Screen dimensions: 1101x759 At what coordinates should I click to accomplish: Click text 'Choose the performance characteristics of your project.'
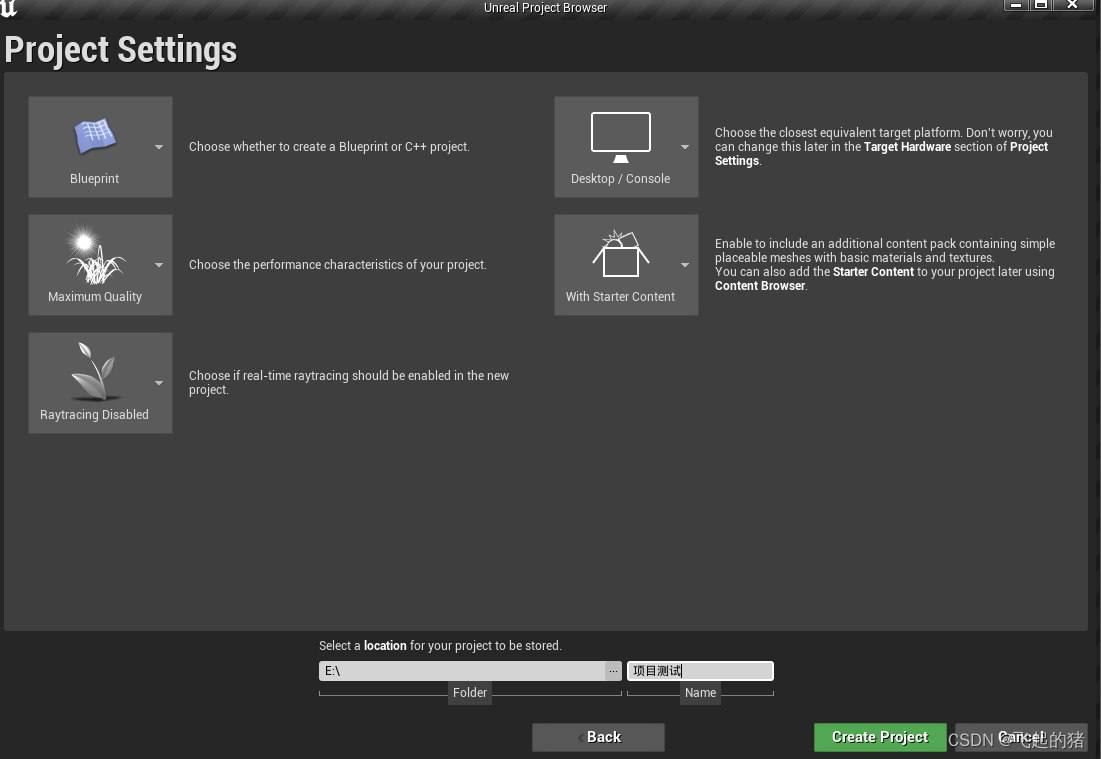tap(338, 265)
